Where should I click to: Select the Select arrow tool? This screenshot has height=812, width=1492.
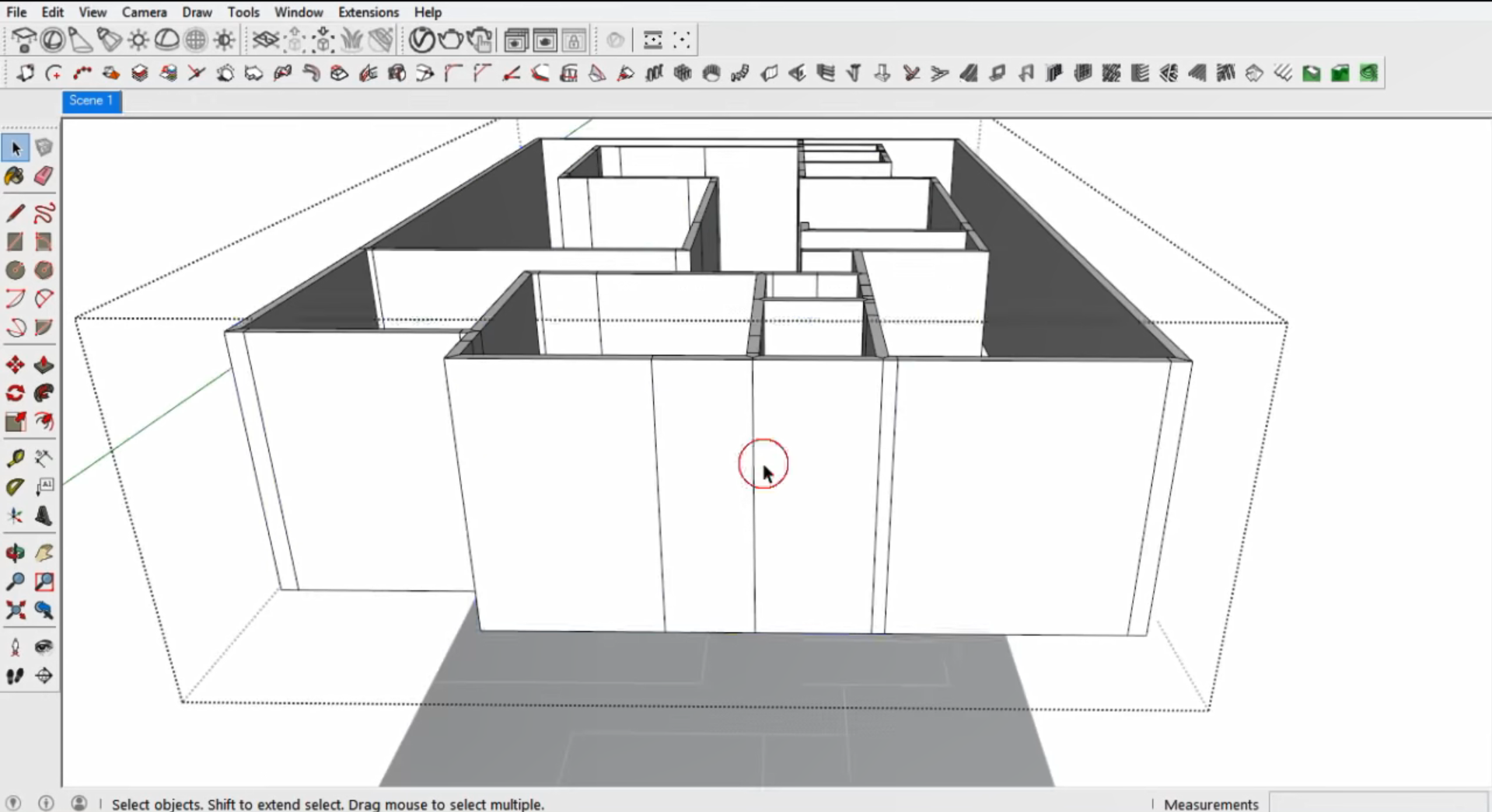(16, 148)
